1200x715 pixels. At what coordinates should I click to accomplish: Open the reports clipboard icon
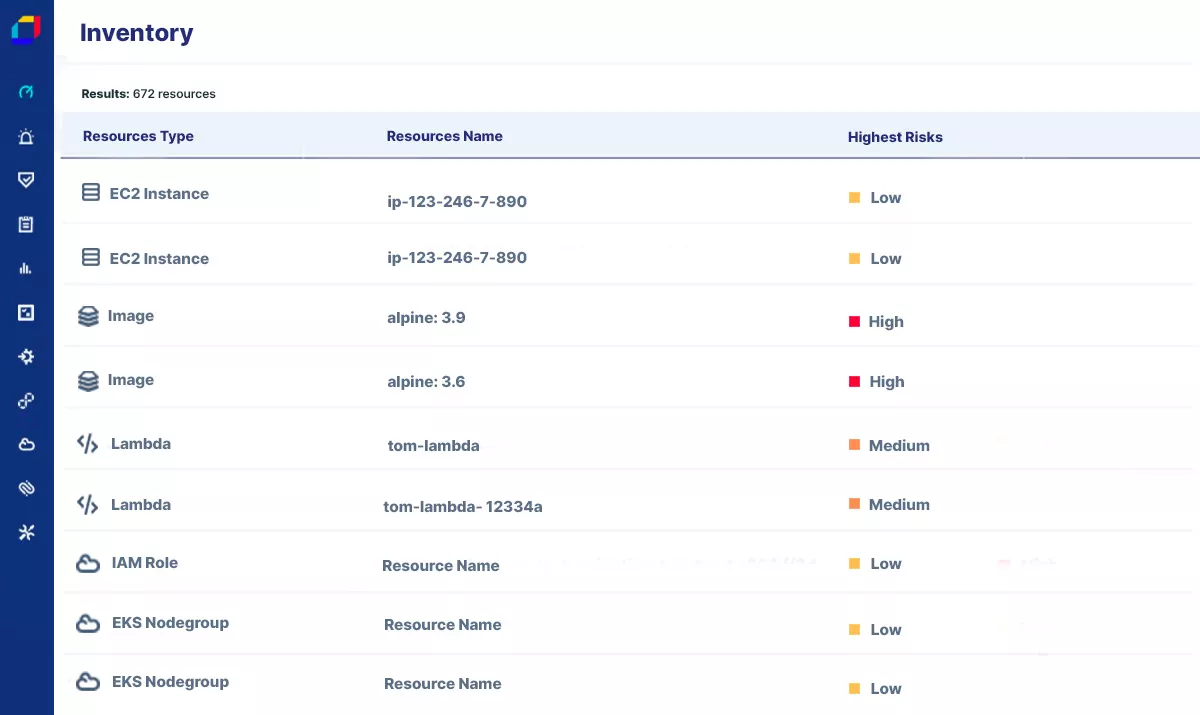pyautogui.click(x=25, y=224)
